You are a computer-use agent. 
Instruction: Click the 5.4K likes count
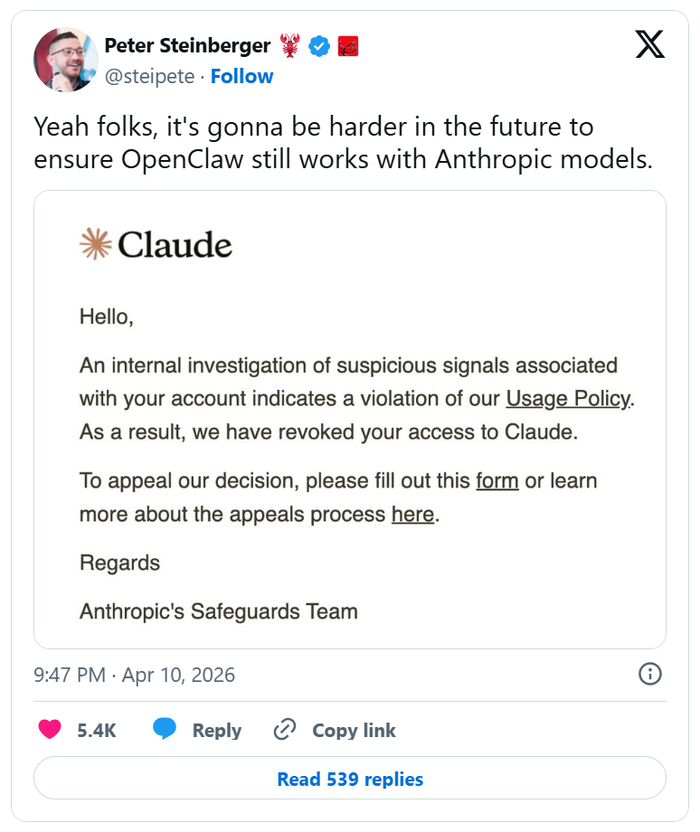[x=97, y=730]
